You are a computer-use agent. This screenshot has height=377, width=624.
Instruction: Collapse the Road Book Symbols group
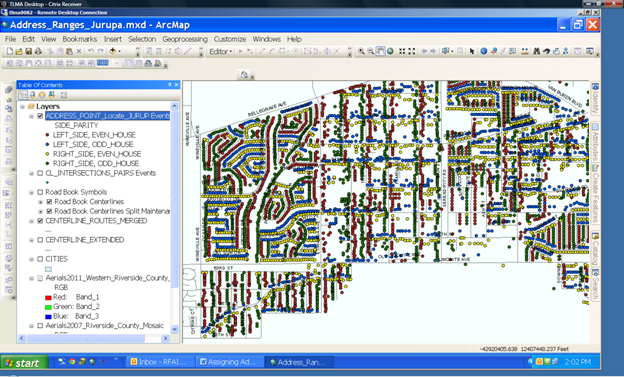coord(31,192)
